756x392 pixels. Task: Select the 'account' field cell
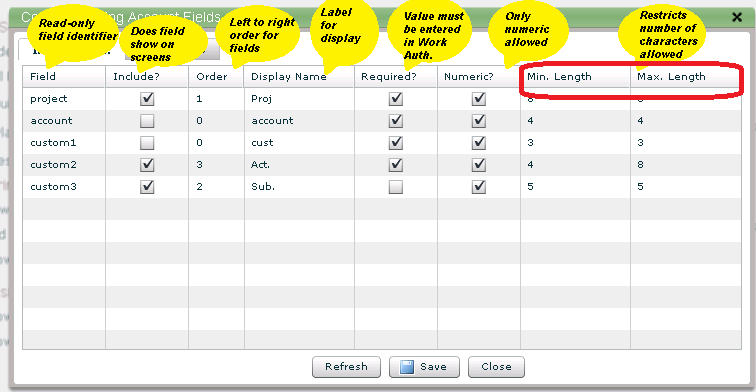tap(64, 121)
